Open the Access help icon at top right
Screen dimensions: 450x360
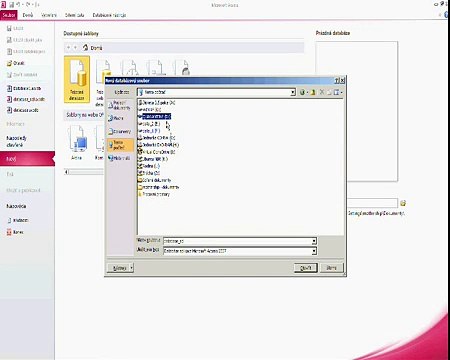447,15
